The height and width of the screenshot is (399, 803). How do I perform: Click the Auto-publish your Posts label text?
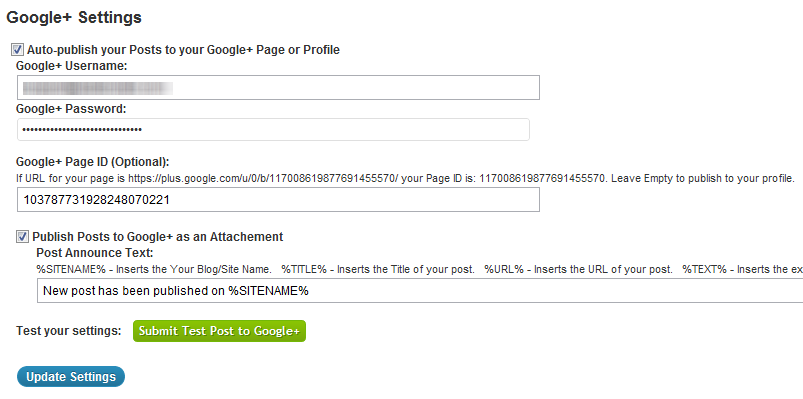click(x=183, y=50)
